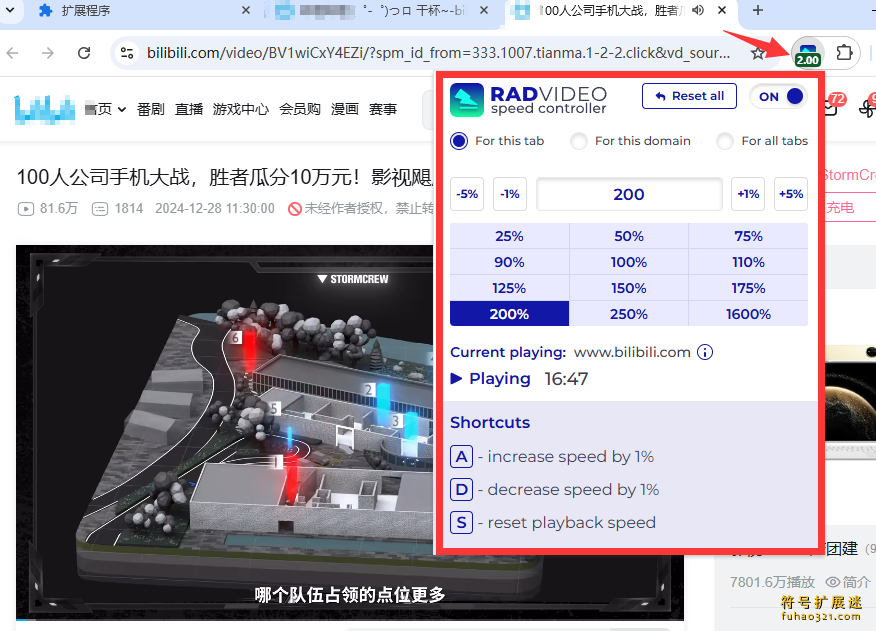
Task: Reload the bilibili page
Action: 84,53
